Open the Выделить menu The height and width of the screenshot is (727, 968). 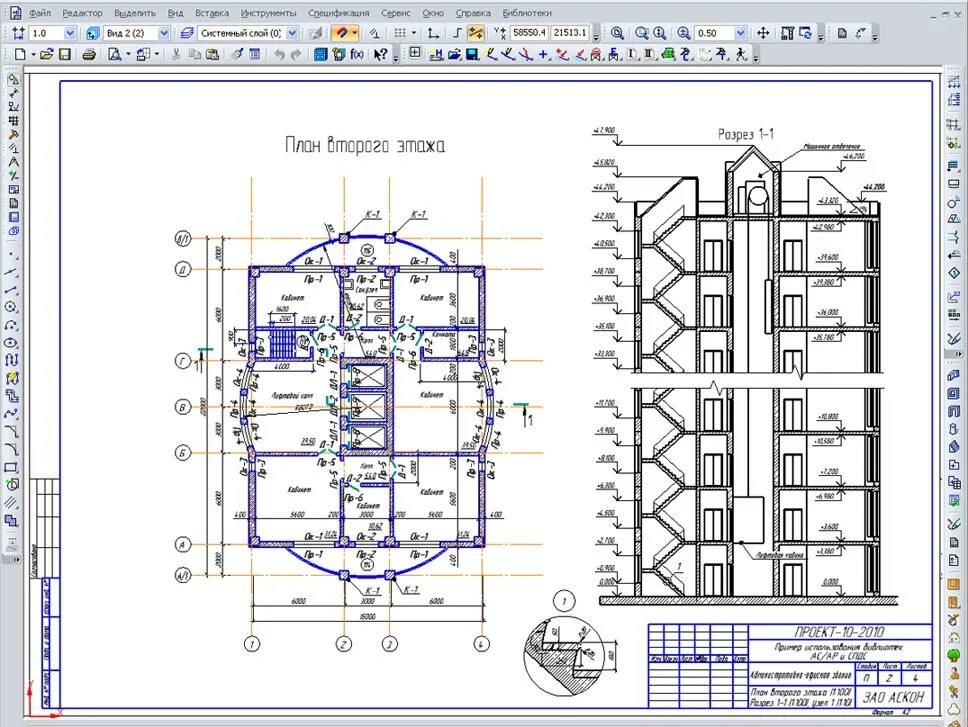pos(135,12)
